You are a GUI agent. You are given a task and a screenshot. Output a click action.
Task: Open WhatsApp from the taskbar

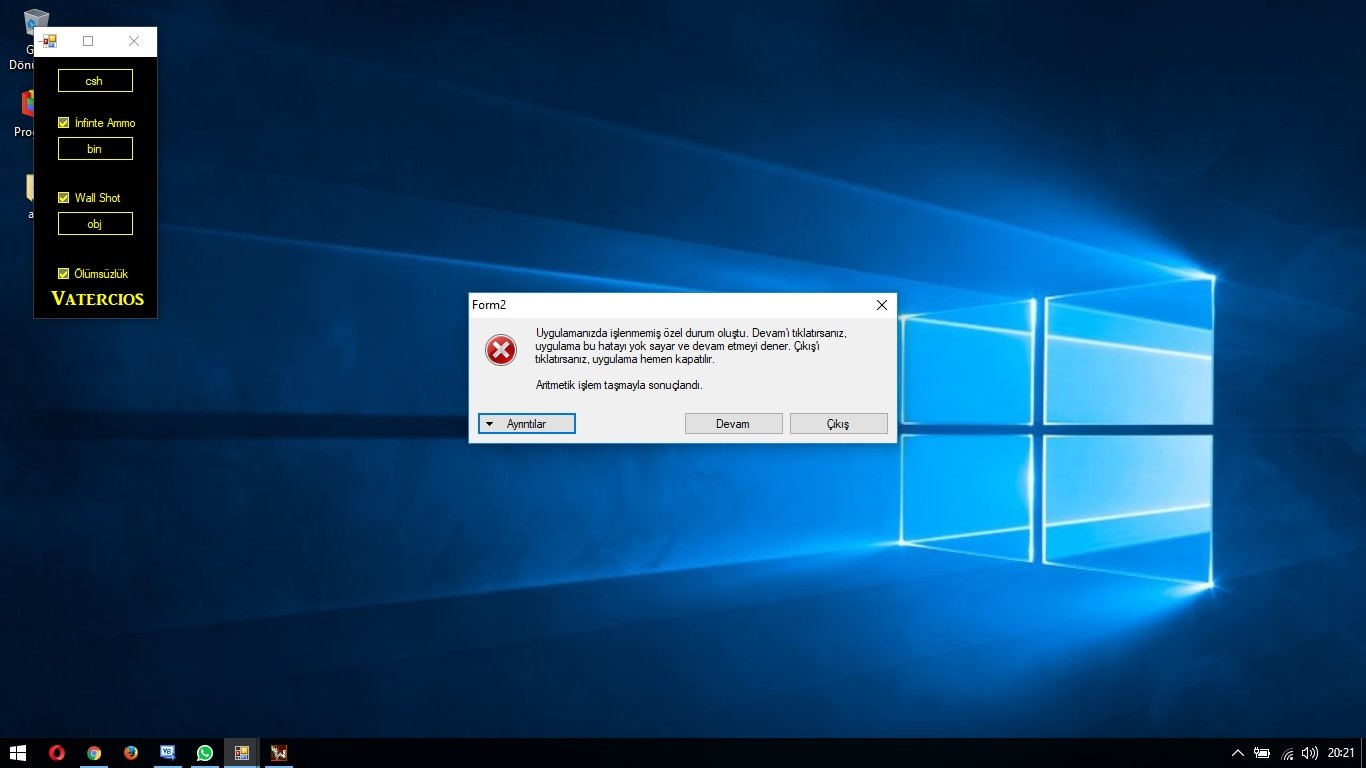point(205,753)
